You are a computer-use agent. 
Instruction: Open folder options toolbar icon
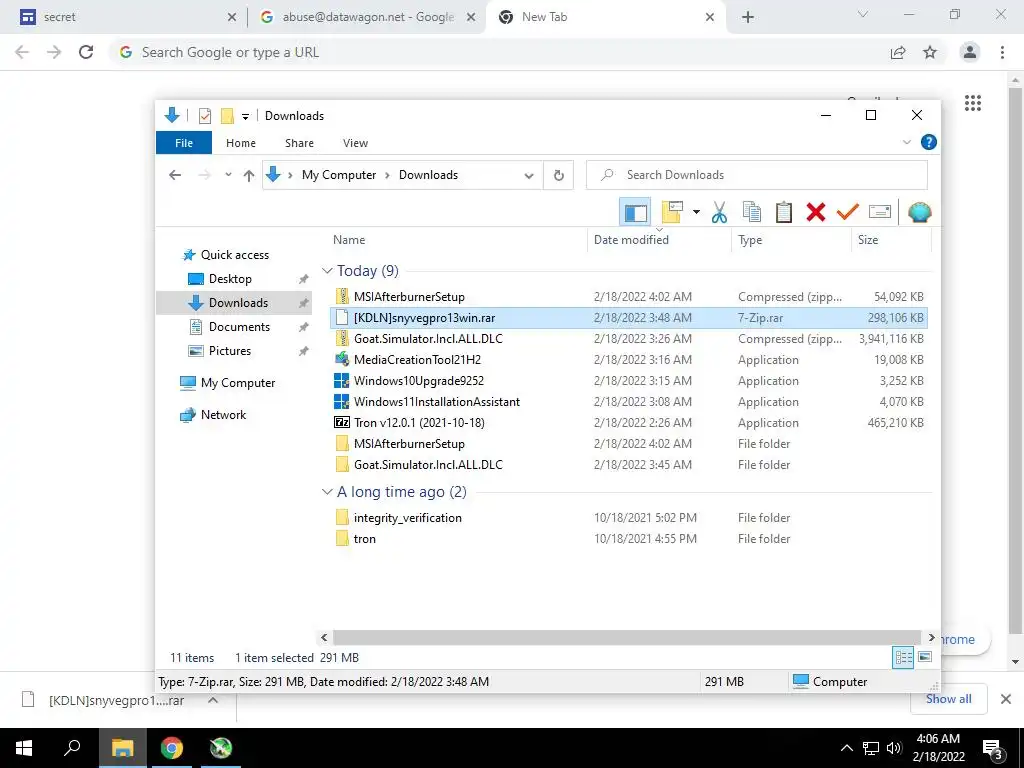pyautogui.click(x=672, y=212)
